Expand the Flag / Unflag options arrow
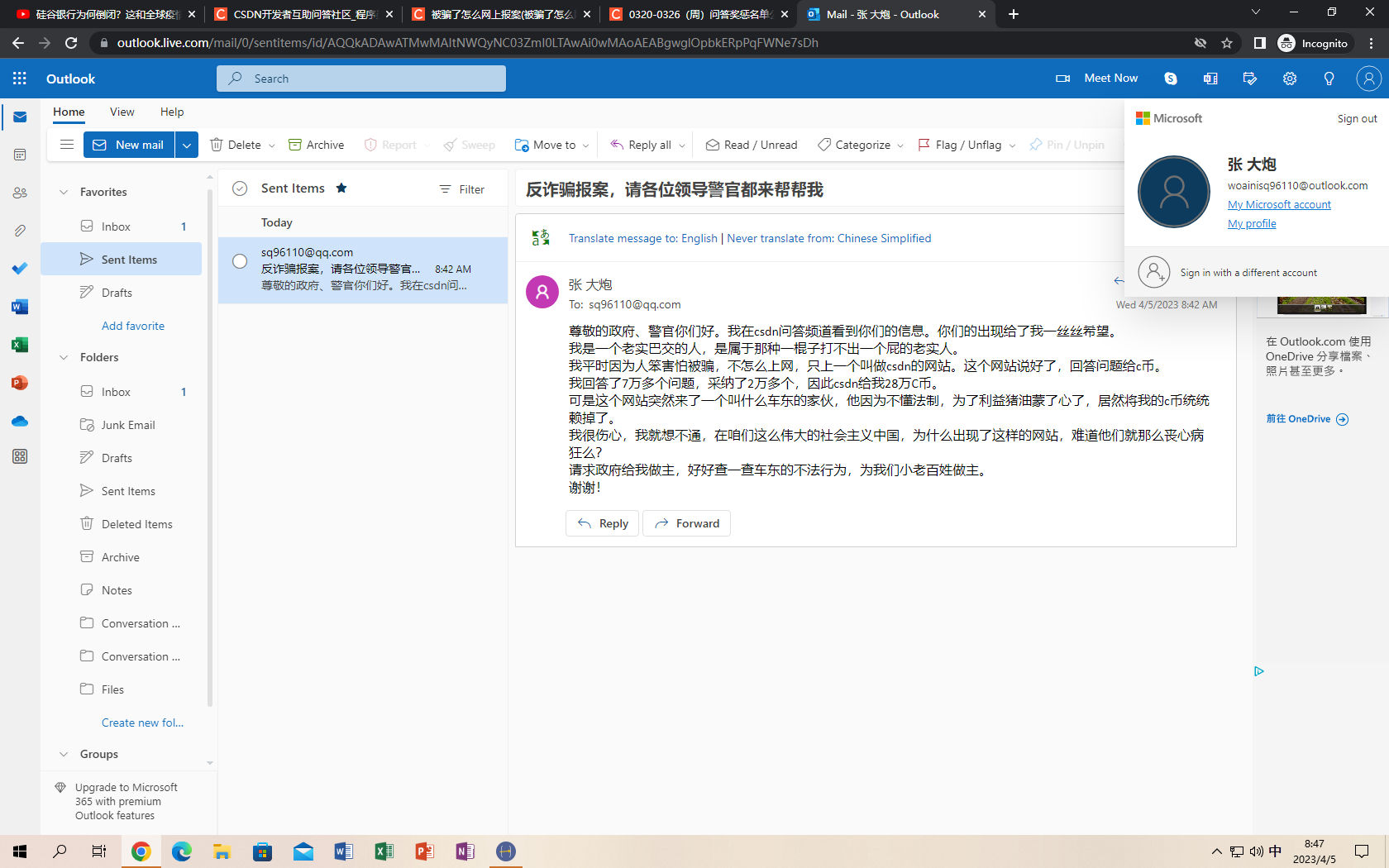 click(1012, 145)
